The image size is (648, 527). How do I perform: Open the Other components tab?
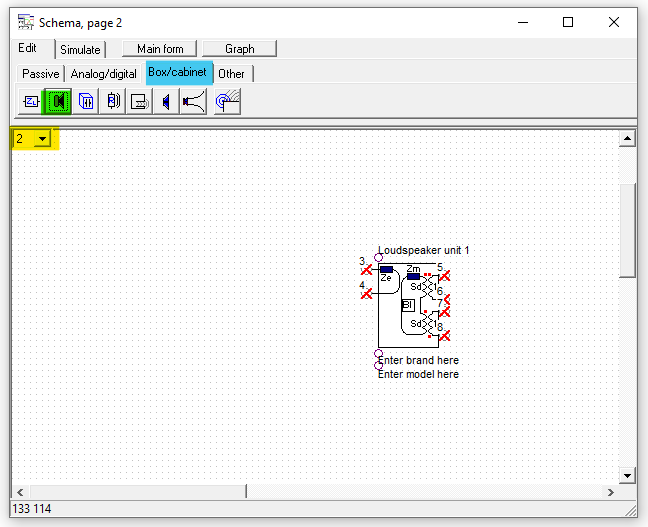(x=231, y=73)
